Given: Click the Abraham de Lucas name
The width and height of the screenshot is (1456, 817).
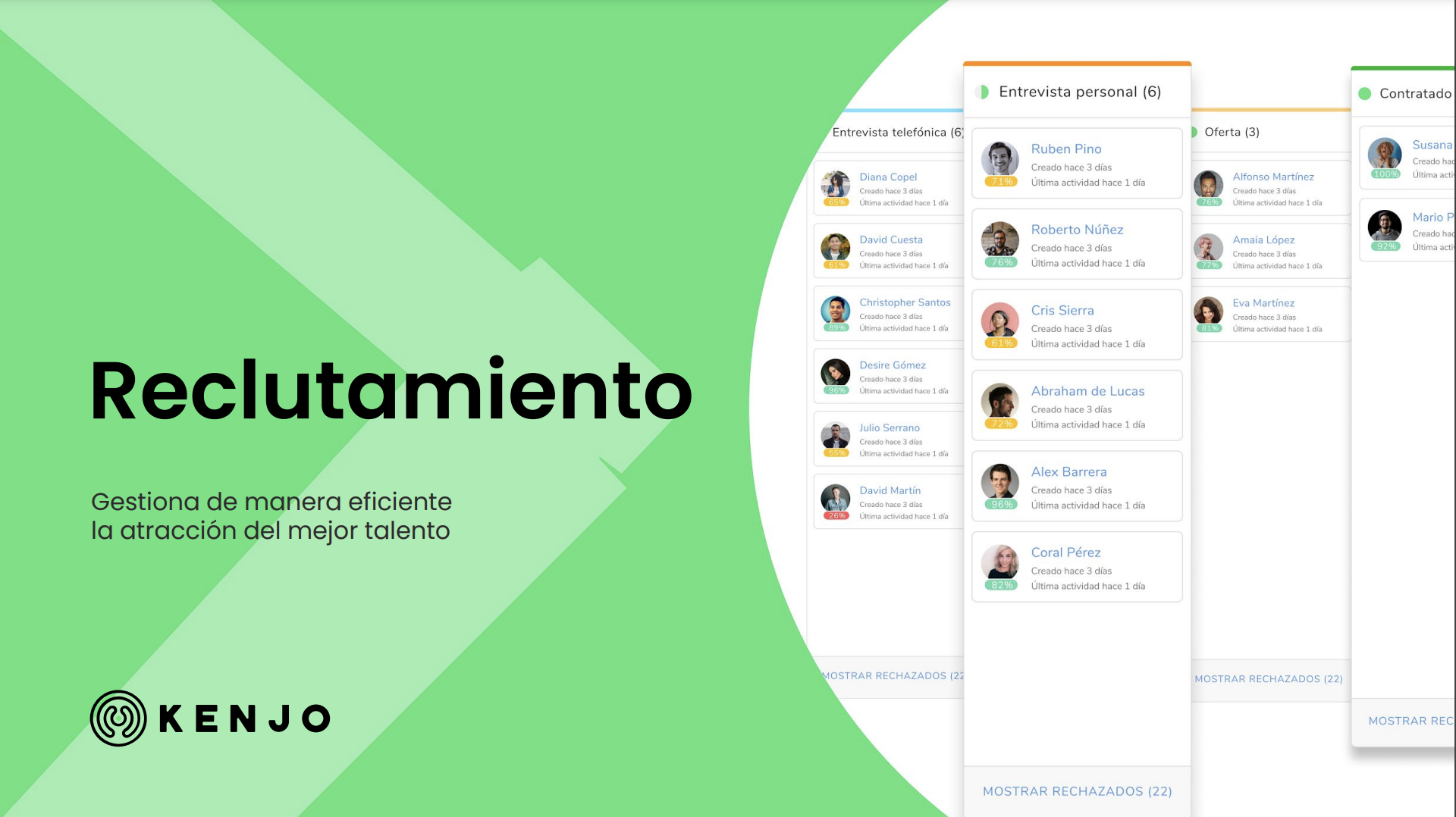Looking at the screenshot, I should [1087, 391].
